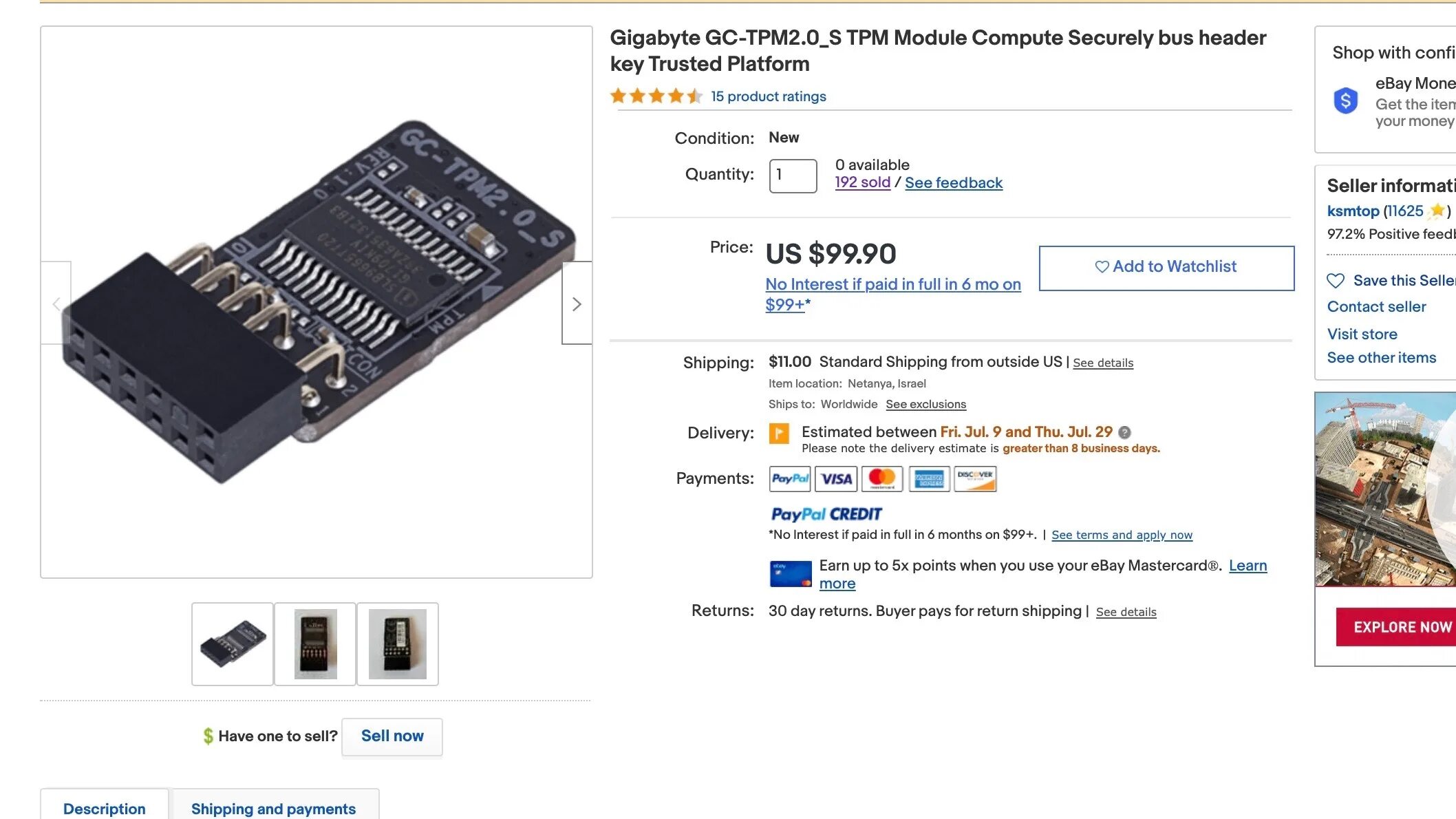
Task: Click the PayPal payment icon
Action: (x=790, y=478)
